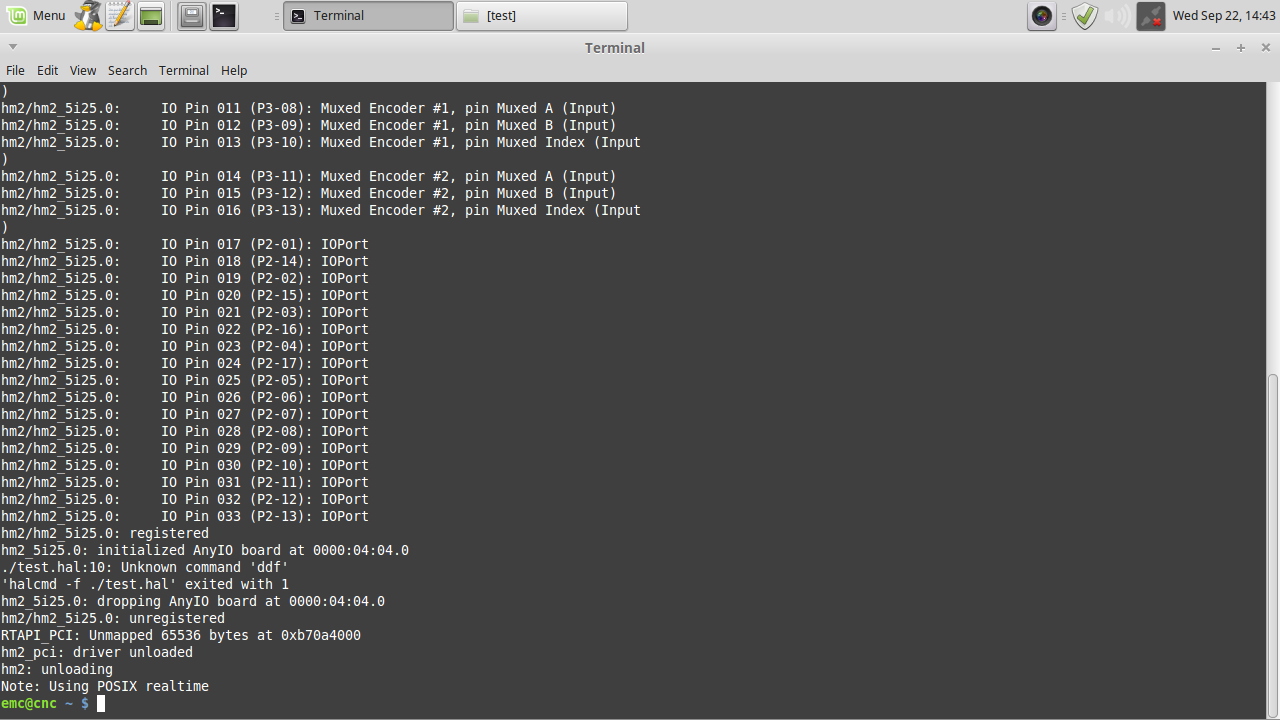Switch to the Terminal taskbar window
The image size is (1280, 720).
[368, 15]
